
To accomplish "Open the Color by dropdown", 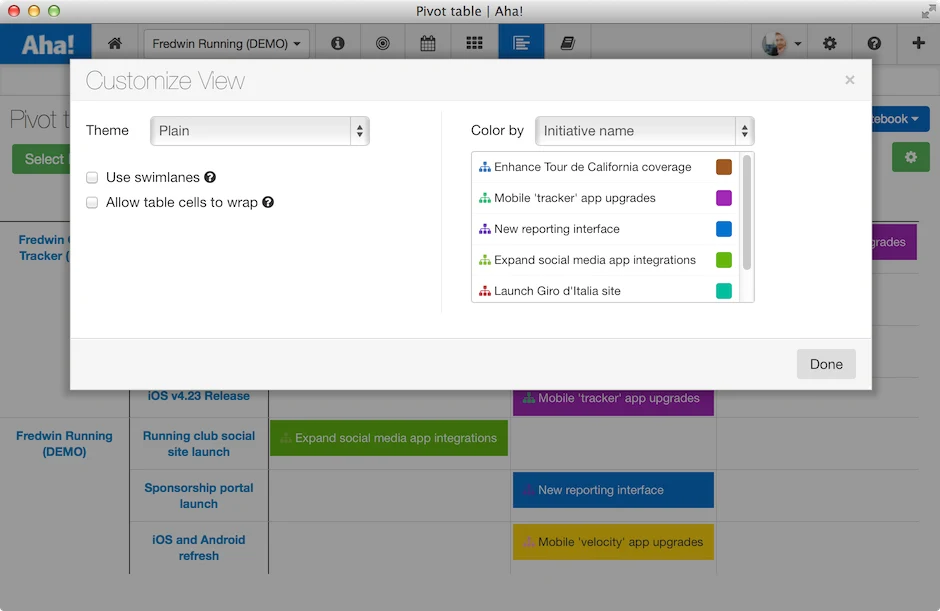I will [644, 131].
